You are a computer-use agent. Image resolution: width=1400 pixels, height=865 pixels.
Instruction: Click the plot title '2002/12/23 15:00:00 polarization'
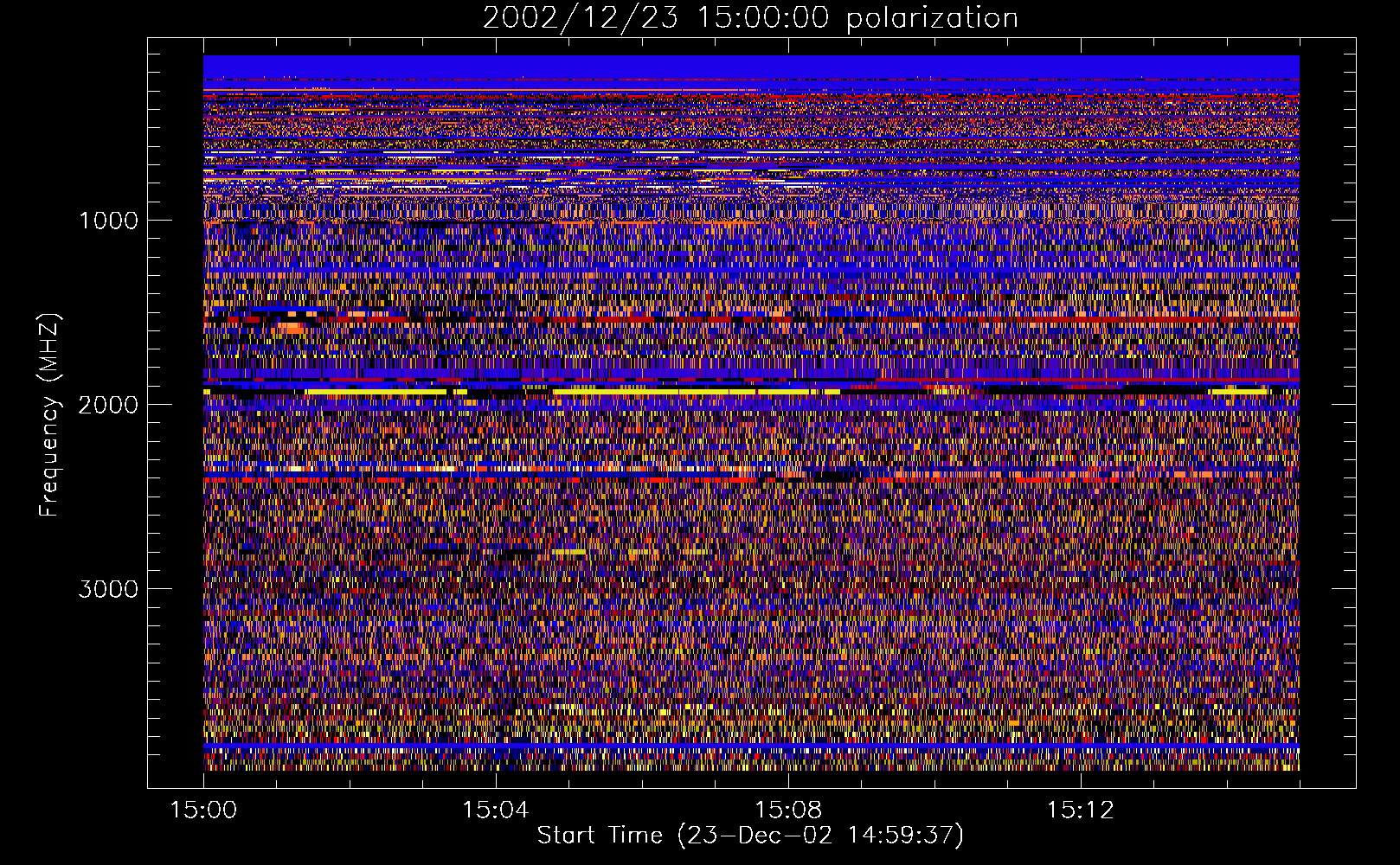750,17
